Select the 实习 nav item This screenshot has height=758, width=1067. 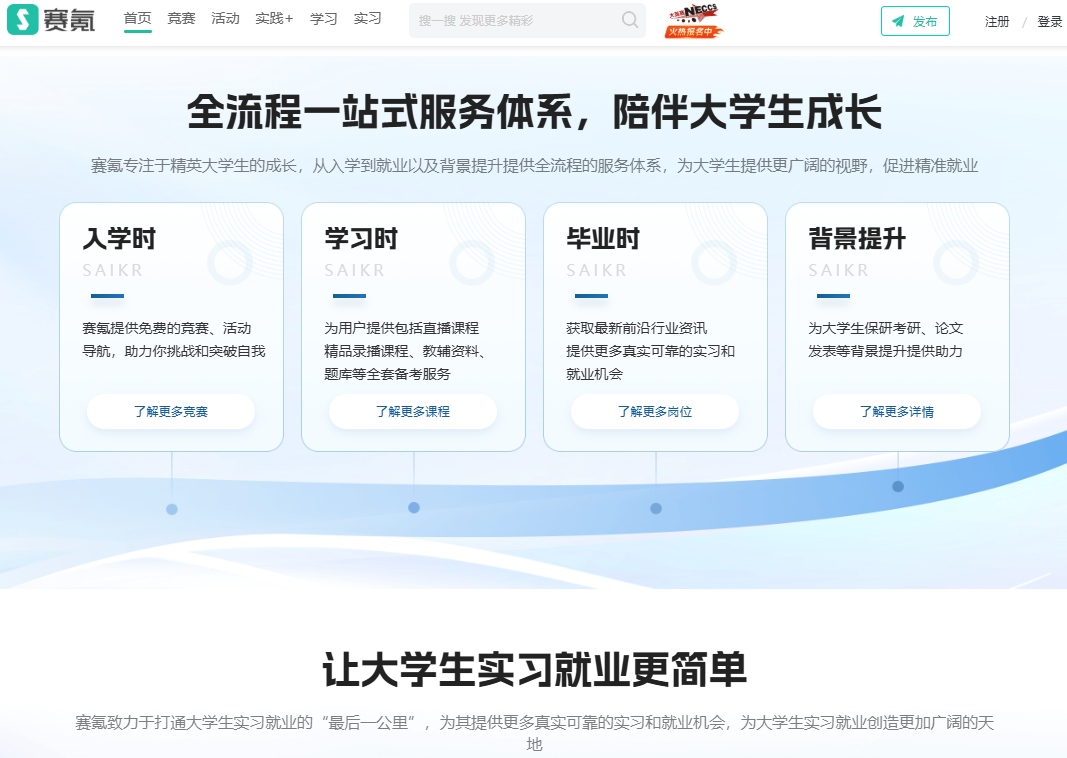point(367,18)
